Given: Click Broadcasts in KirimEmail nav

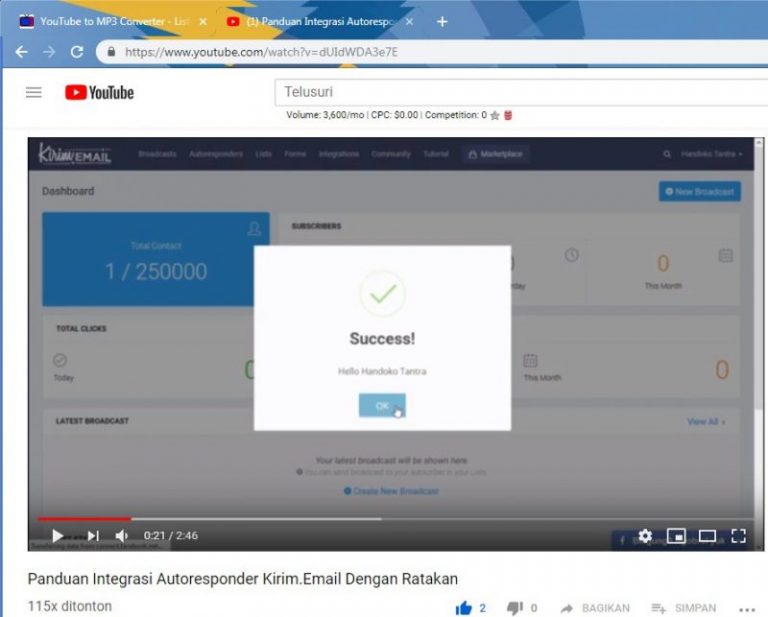Looking at the screenshot, I should point(157,154).
